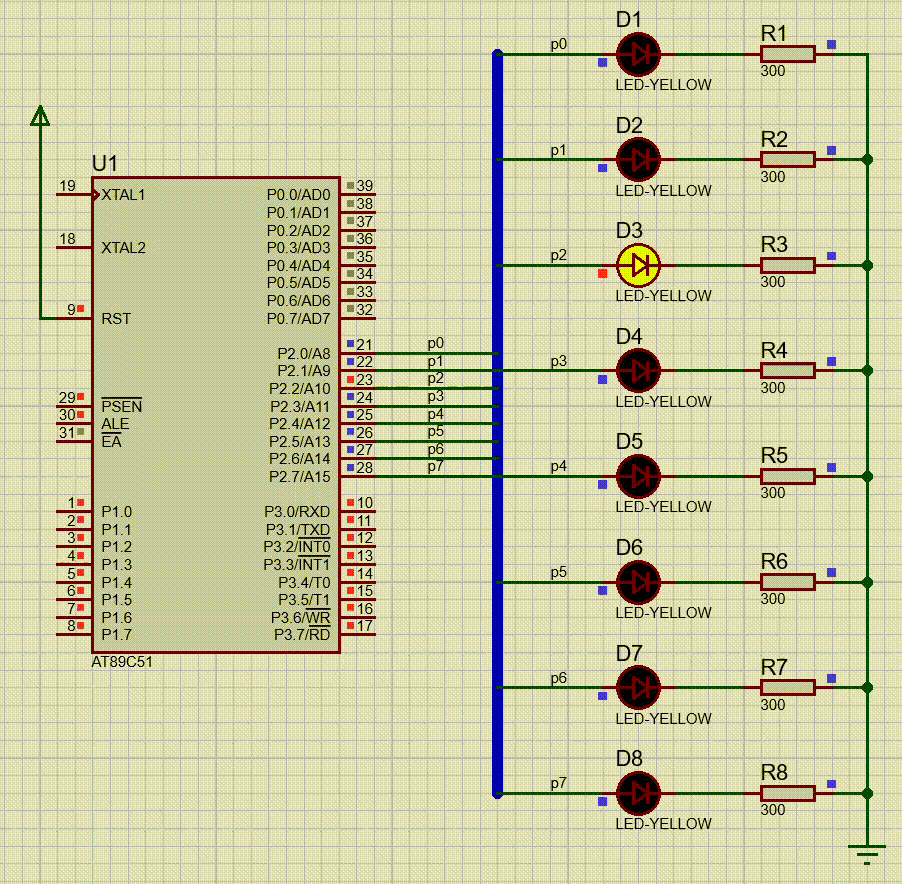Viewport: 902px width, 884px height.
Task: Click the P2.2/A10 pin label
Action: tap(300, 389)
